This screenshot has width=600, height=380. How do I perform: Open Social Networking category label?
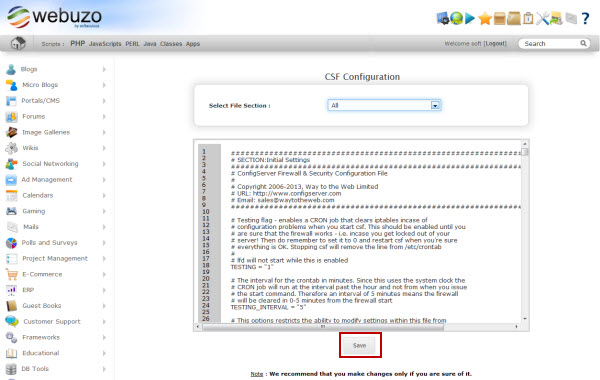[x=50, y=164]
